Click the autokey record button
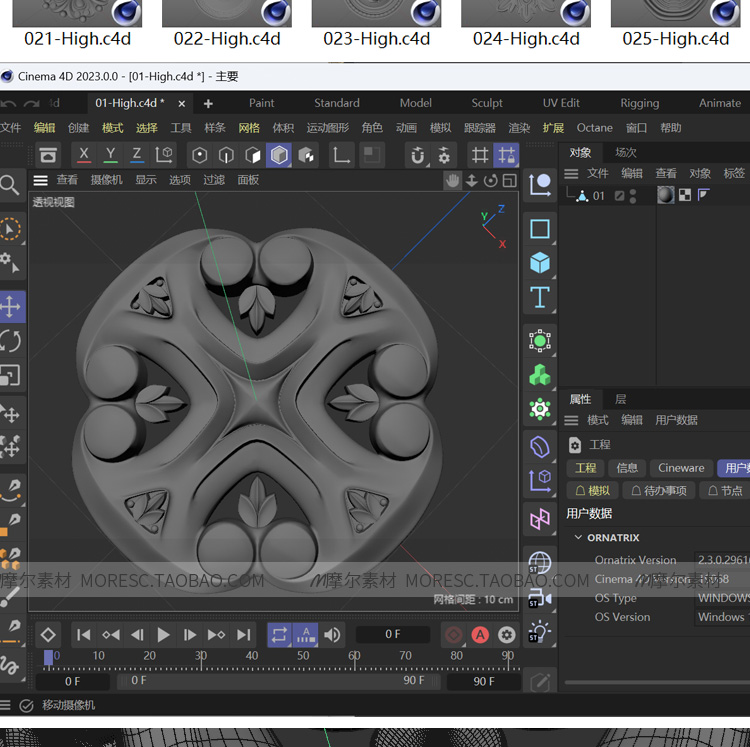This screenshot has width=750, height=747. point(480,635)
